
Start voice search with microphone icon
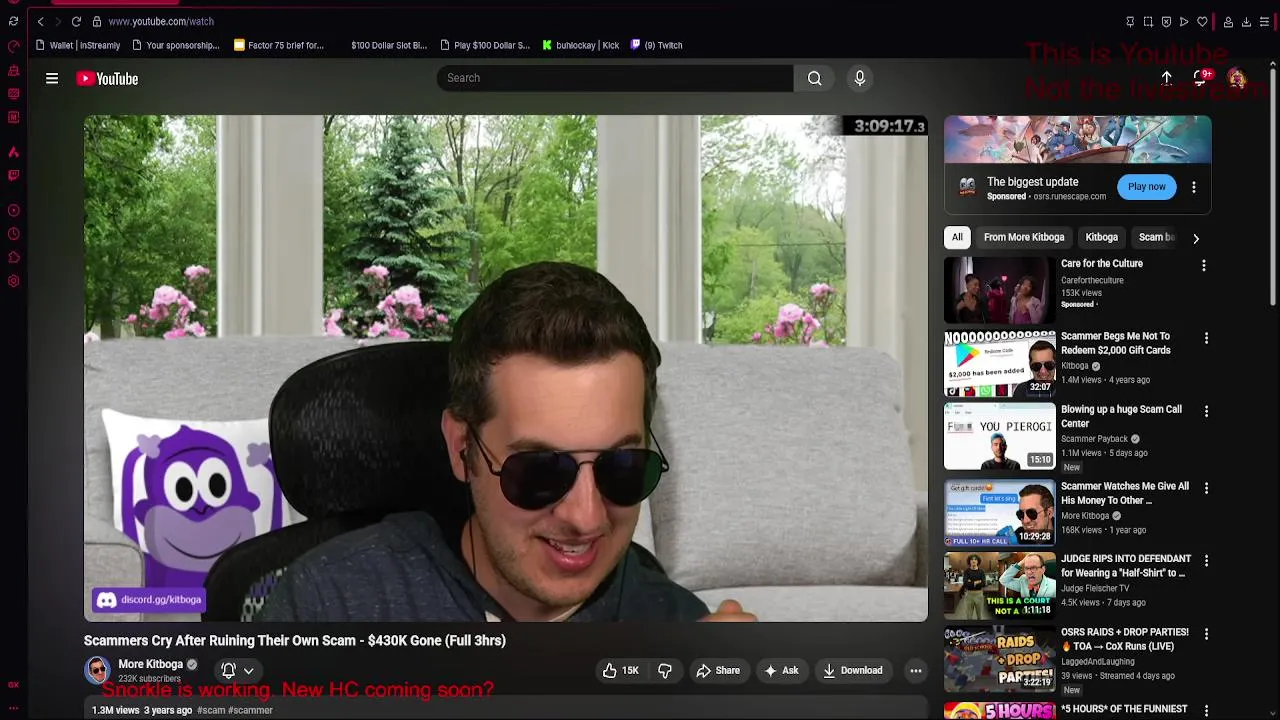[860, 78]
